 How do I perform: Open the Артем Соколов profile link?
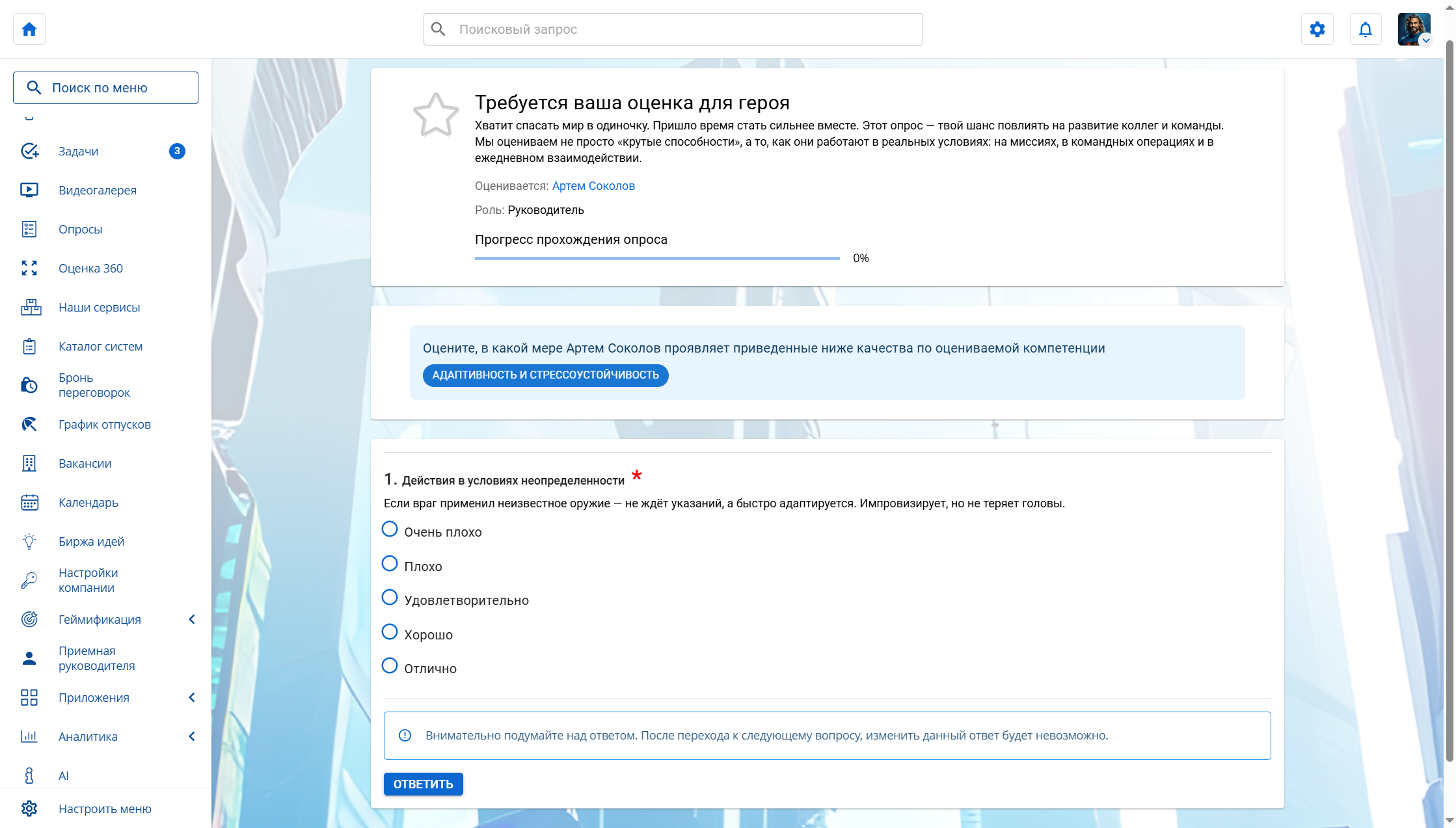(x=593, y=186)
